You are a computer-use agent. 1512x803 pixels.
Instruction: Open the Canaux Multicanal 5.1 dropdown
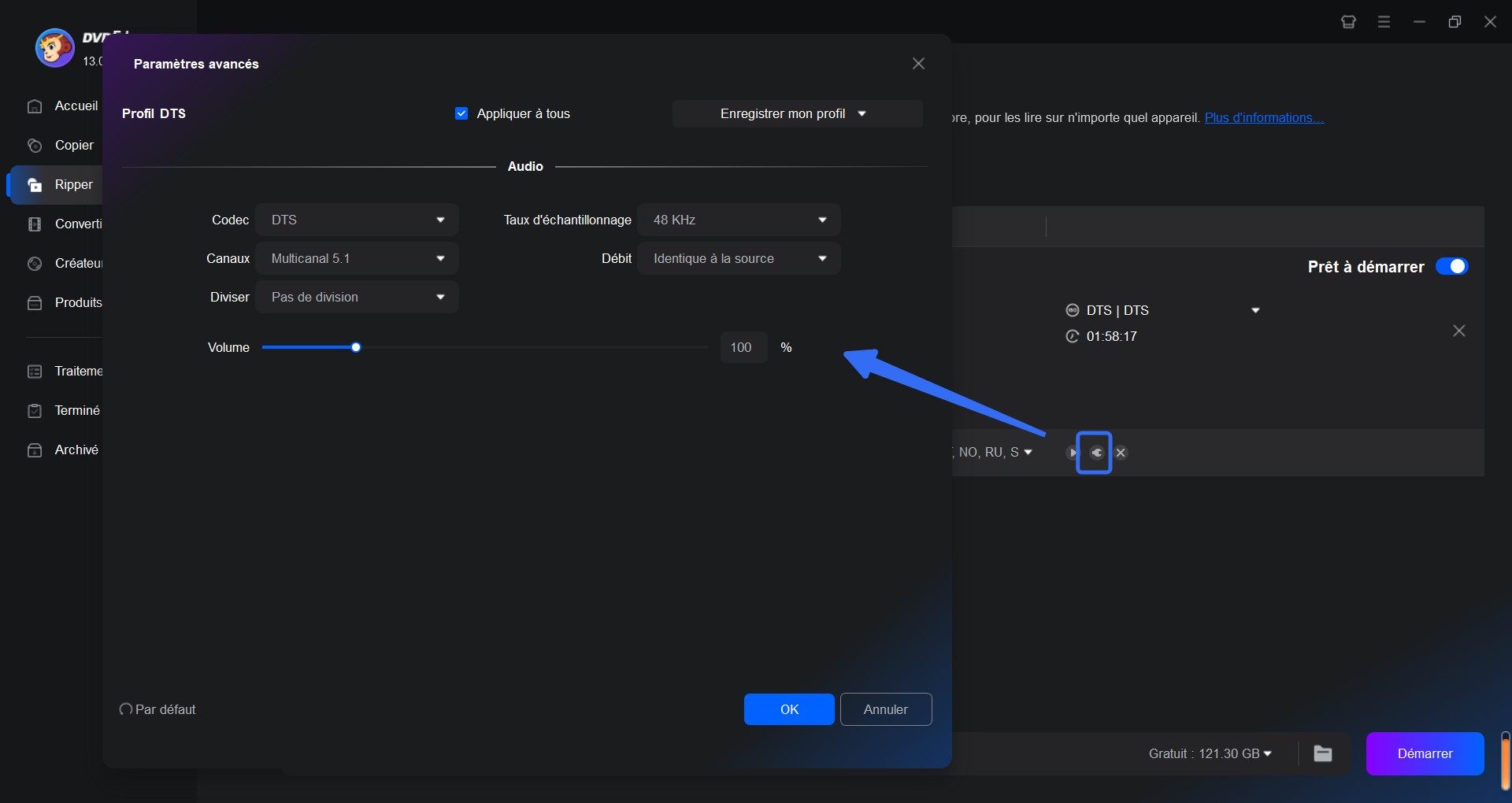tap(357, 258)
